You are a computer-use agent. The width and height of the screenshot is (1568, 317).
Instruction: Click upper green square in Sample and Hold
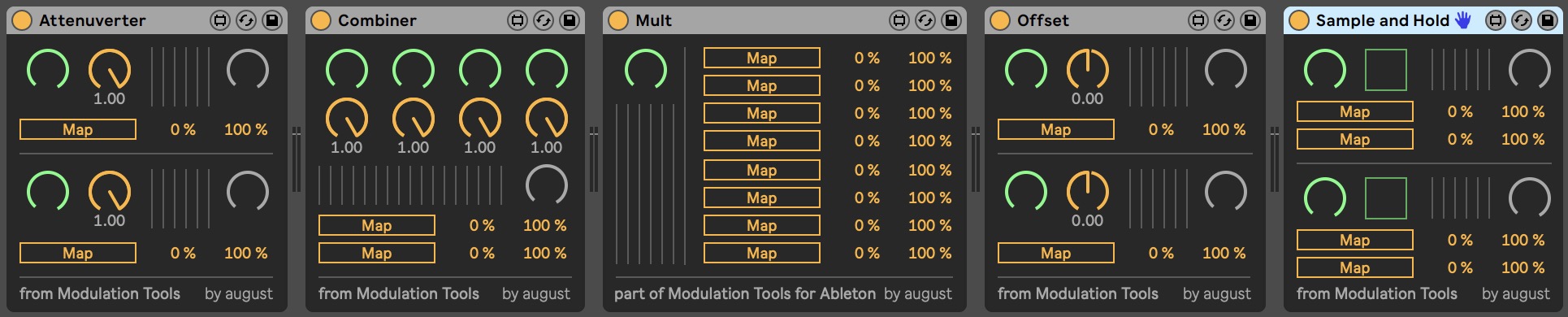point(1386,70)
